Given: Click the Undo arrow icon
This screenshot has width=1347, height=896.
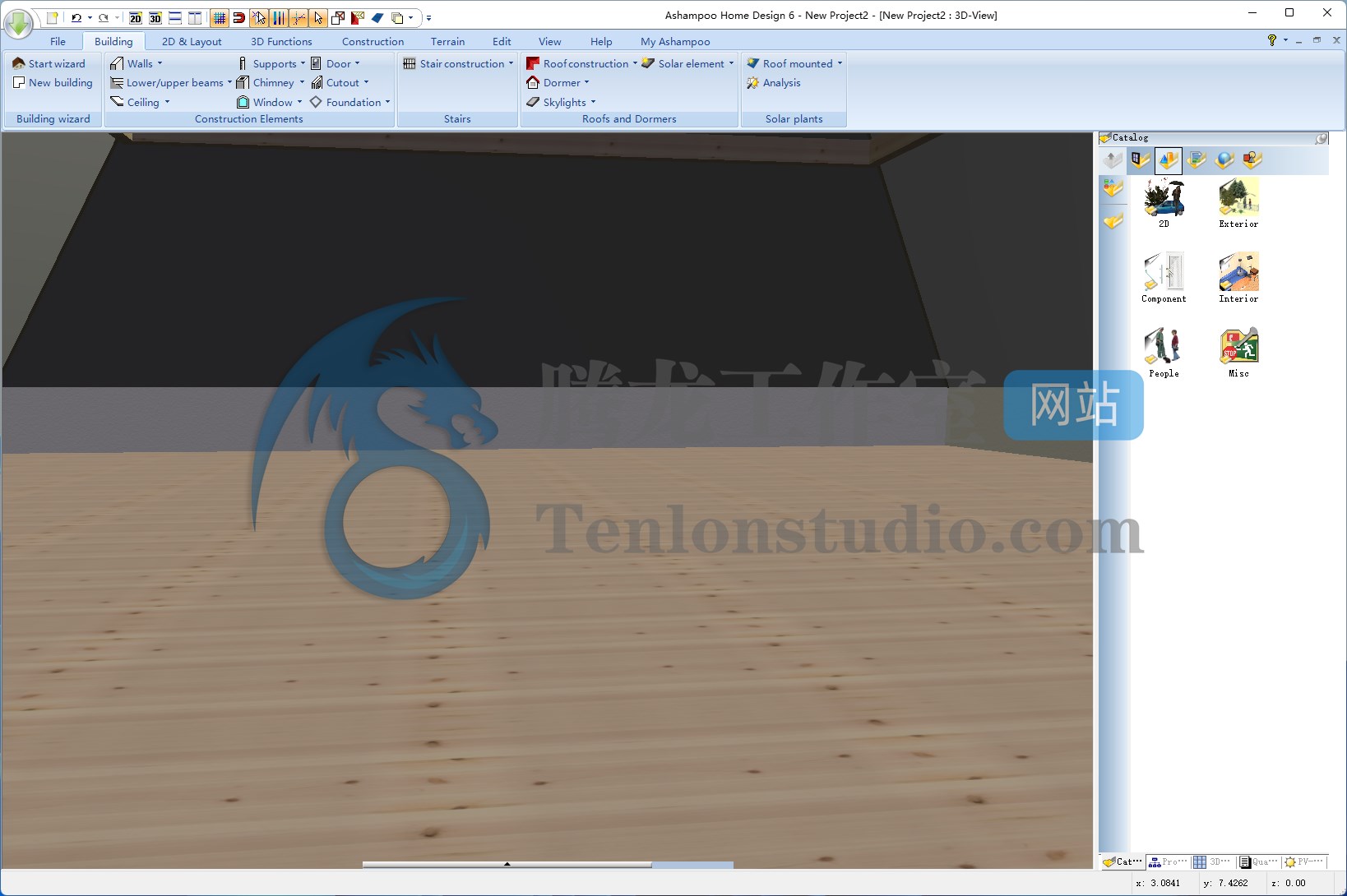Looking at the screenshot, I should pos(76,17).
